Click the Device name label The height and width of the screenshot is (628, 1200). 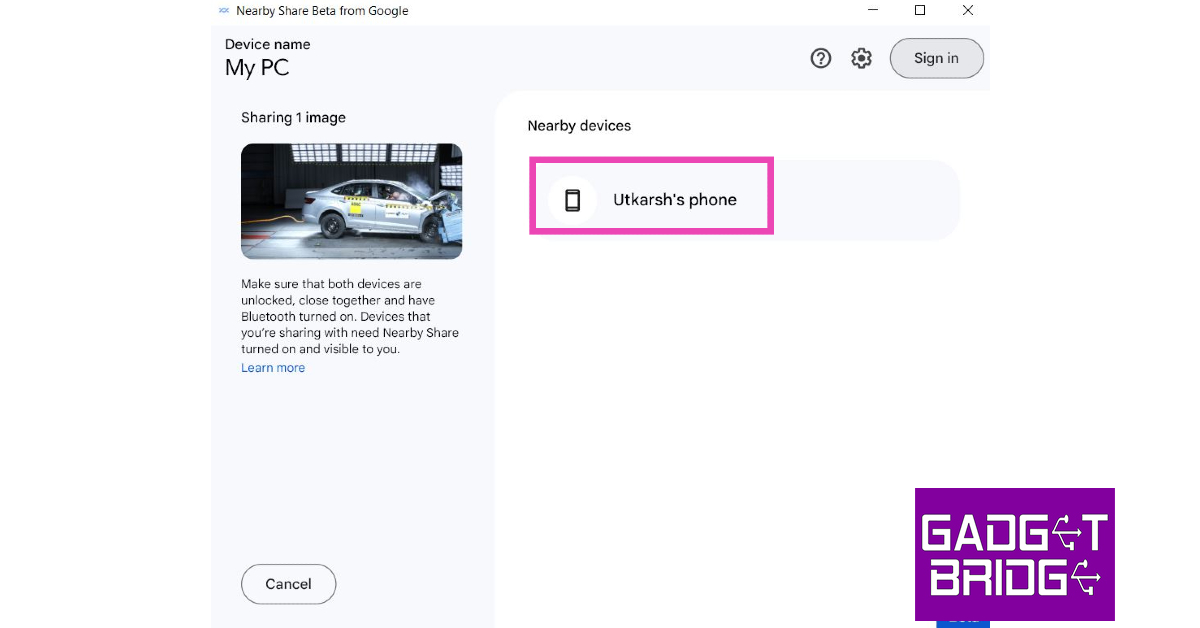pyautogui.click(x=267, y=44)
